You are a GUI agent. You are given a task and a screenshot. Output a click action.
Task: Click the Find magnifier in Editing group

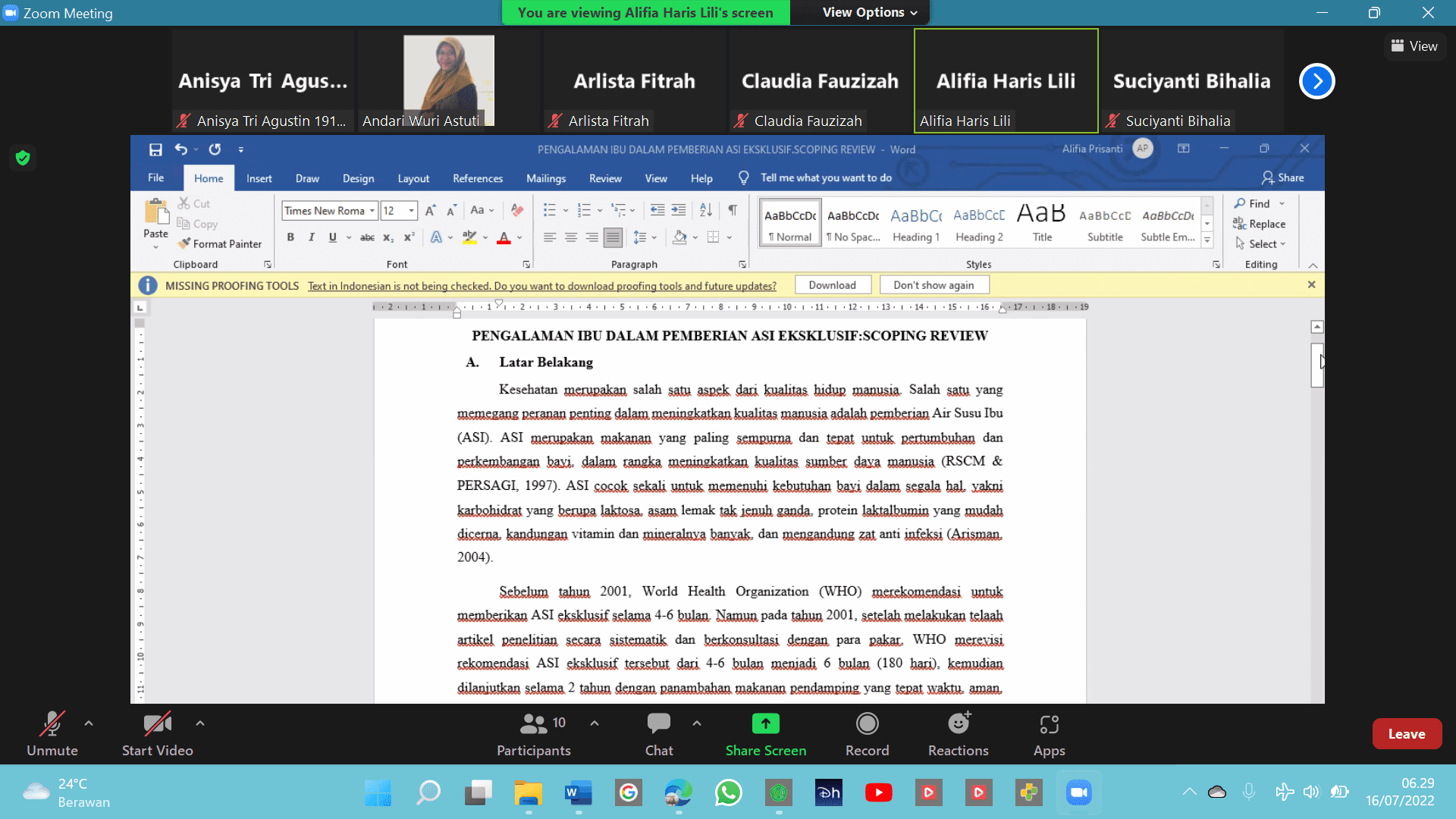click(1252, 203)
